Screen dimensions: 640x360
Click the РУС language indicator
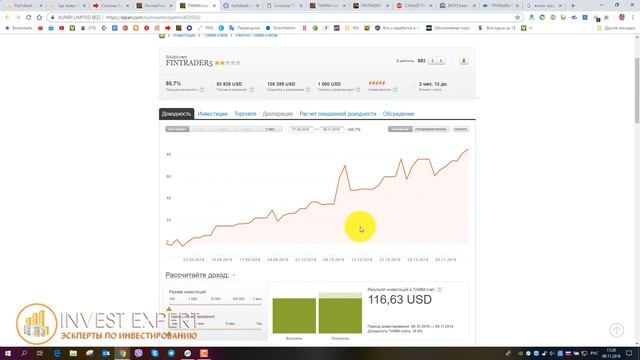pos(594,353)
